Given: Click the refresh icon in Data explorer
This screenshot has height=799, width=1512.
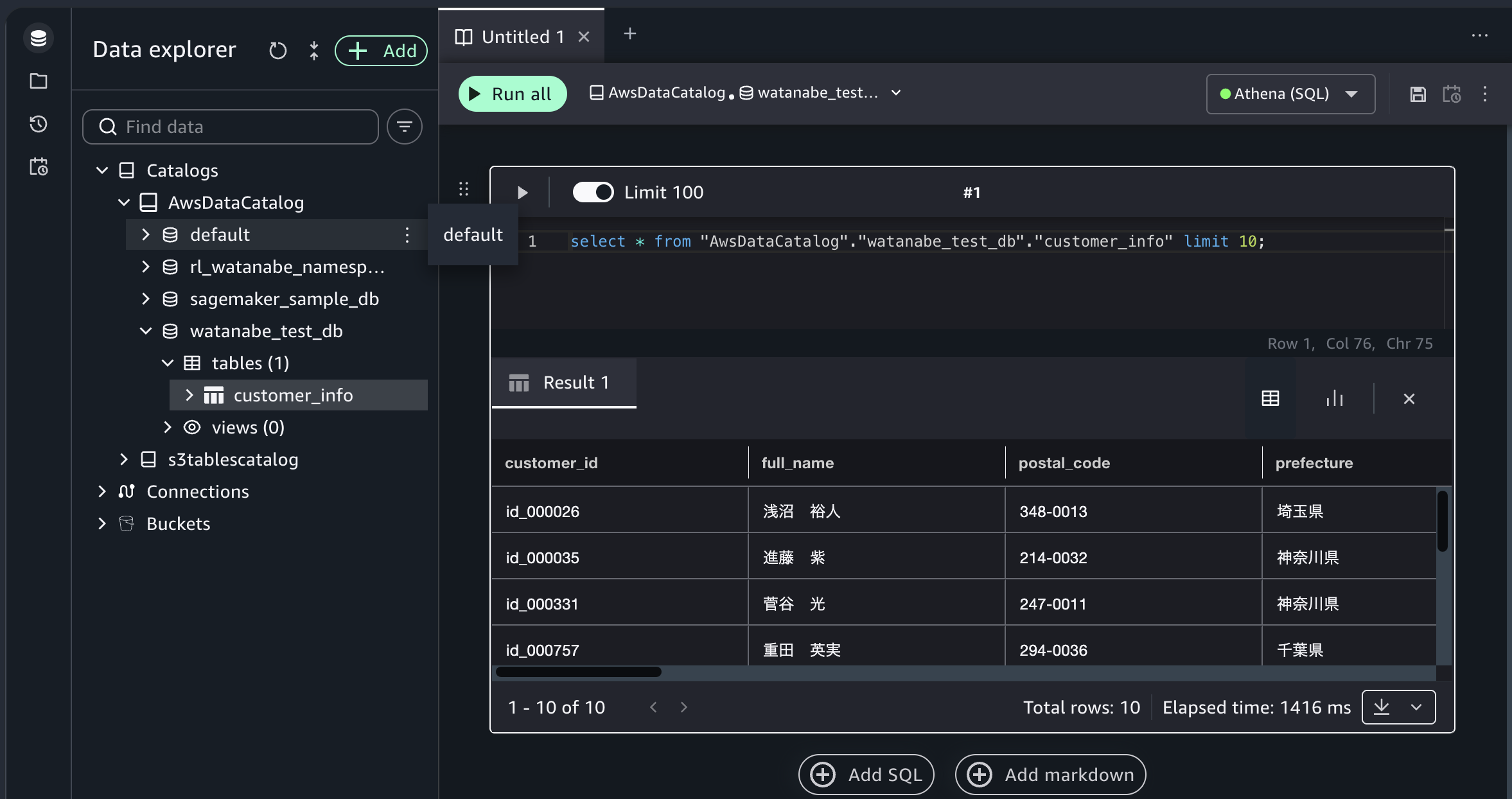Looking at the screenshot, I should (277, 51).
